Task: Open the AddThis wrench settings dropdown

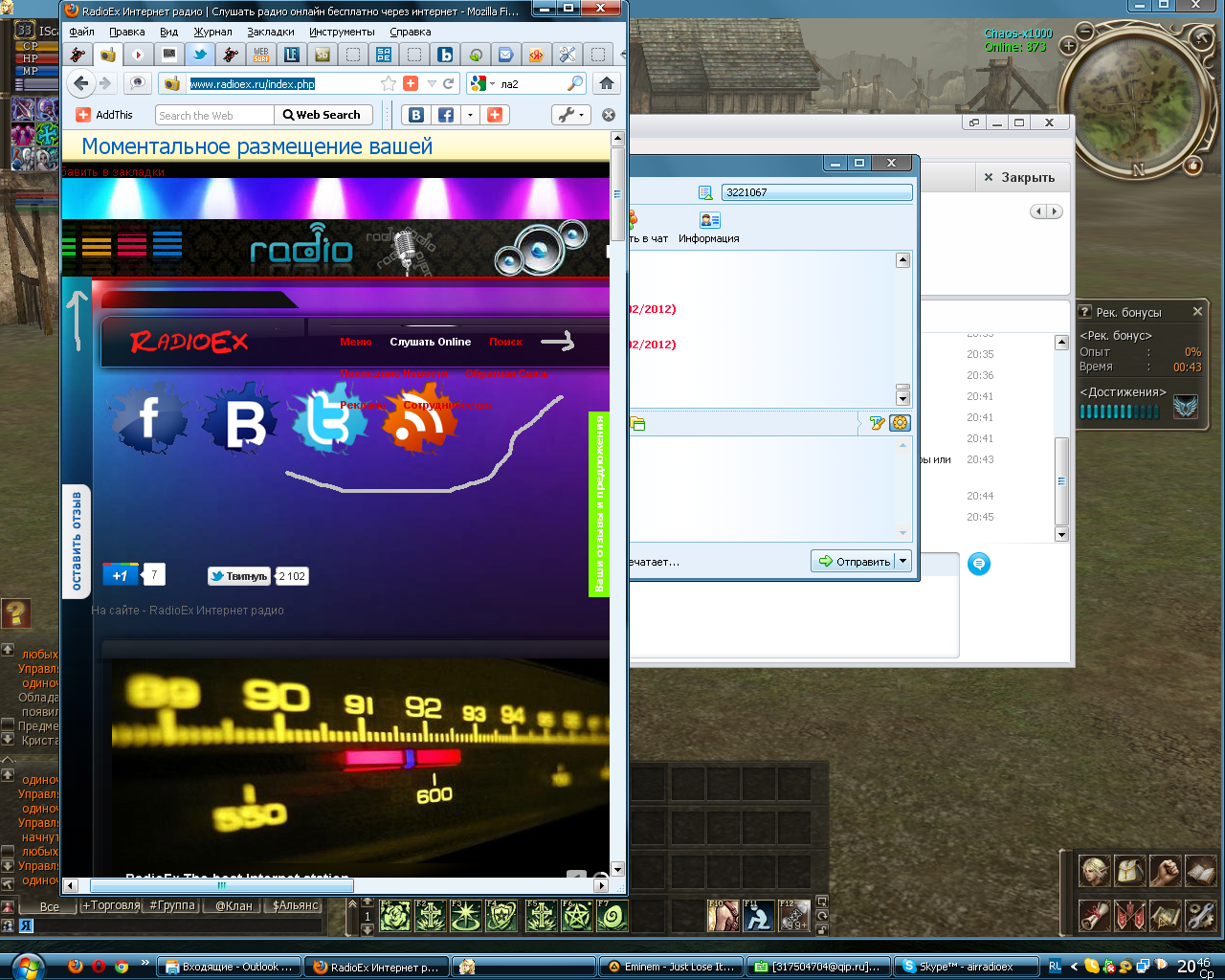Action: [x=570, y=115]
